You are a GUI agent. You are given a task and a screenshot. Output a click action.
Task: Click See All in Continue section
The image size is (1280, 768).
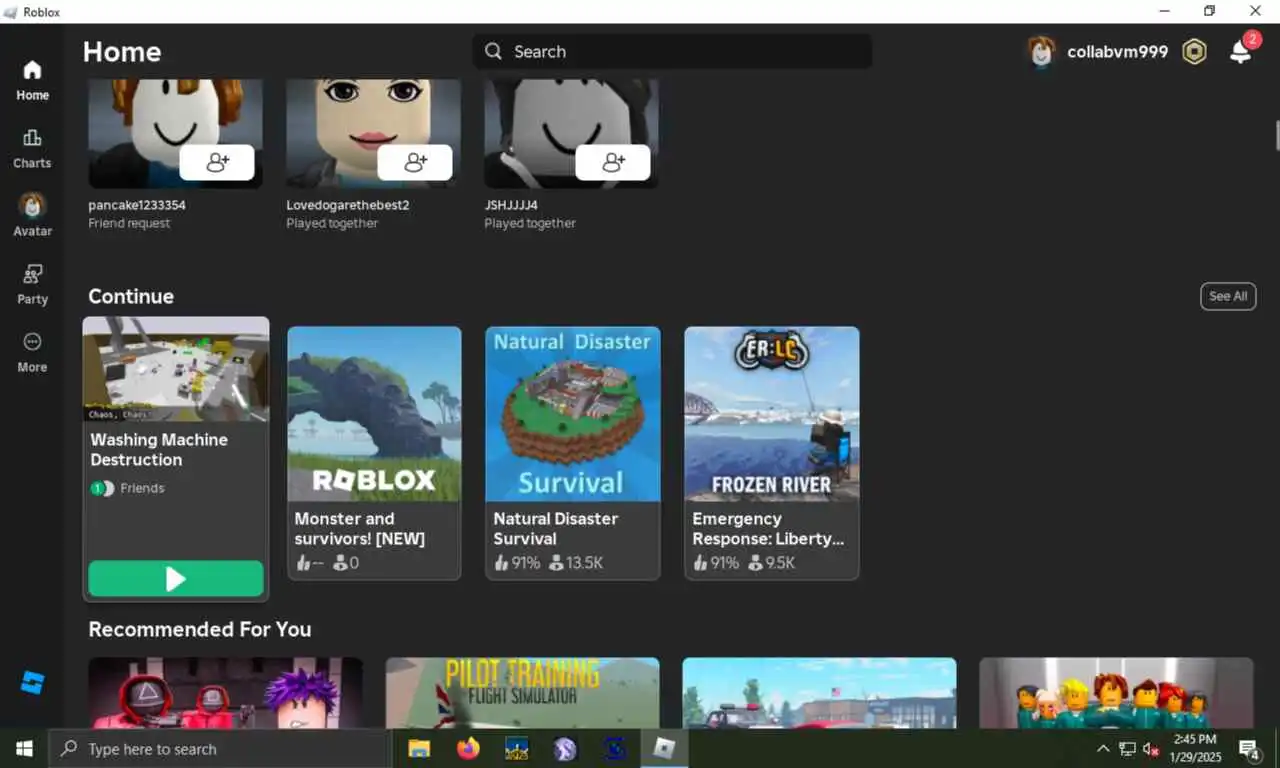[1228, 296]
